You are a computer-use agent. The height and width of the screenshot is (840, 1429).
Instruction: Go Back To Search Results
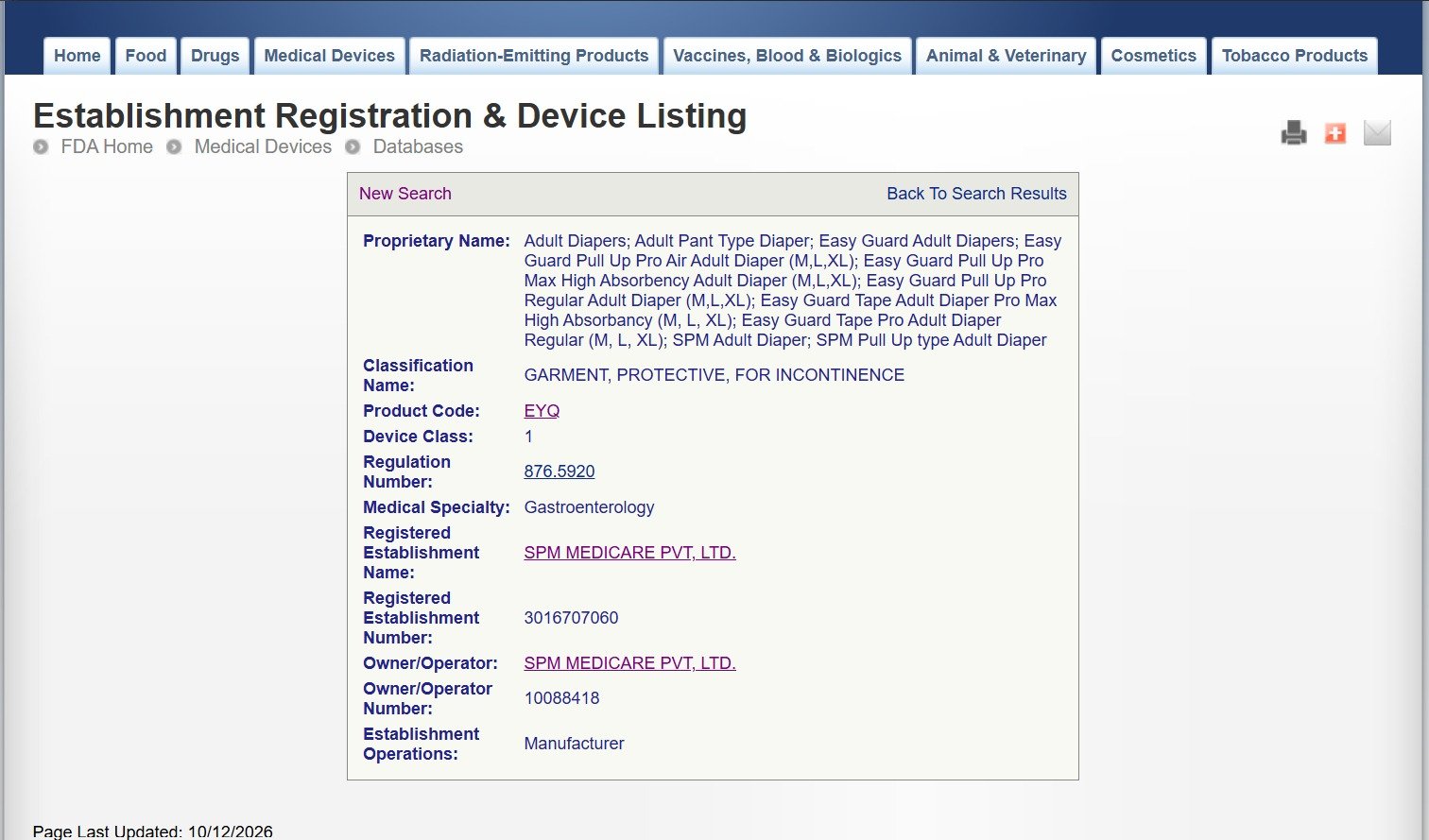pos(976,194)
